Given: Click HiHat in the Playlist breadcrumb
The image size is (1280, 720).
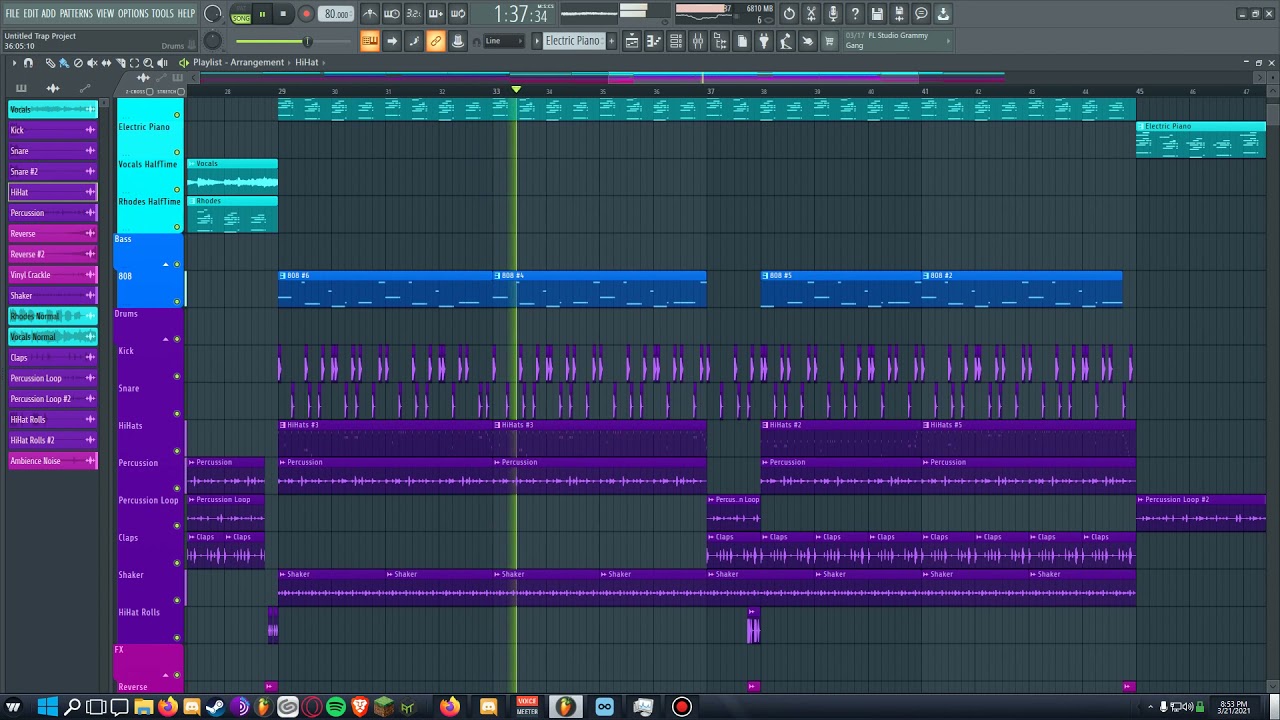Looking at the screenshot, I should pos(306,62).
